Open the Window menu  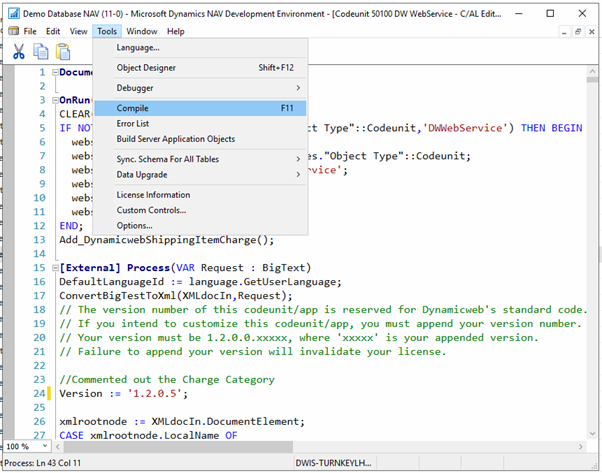tap(141, 31)
